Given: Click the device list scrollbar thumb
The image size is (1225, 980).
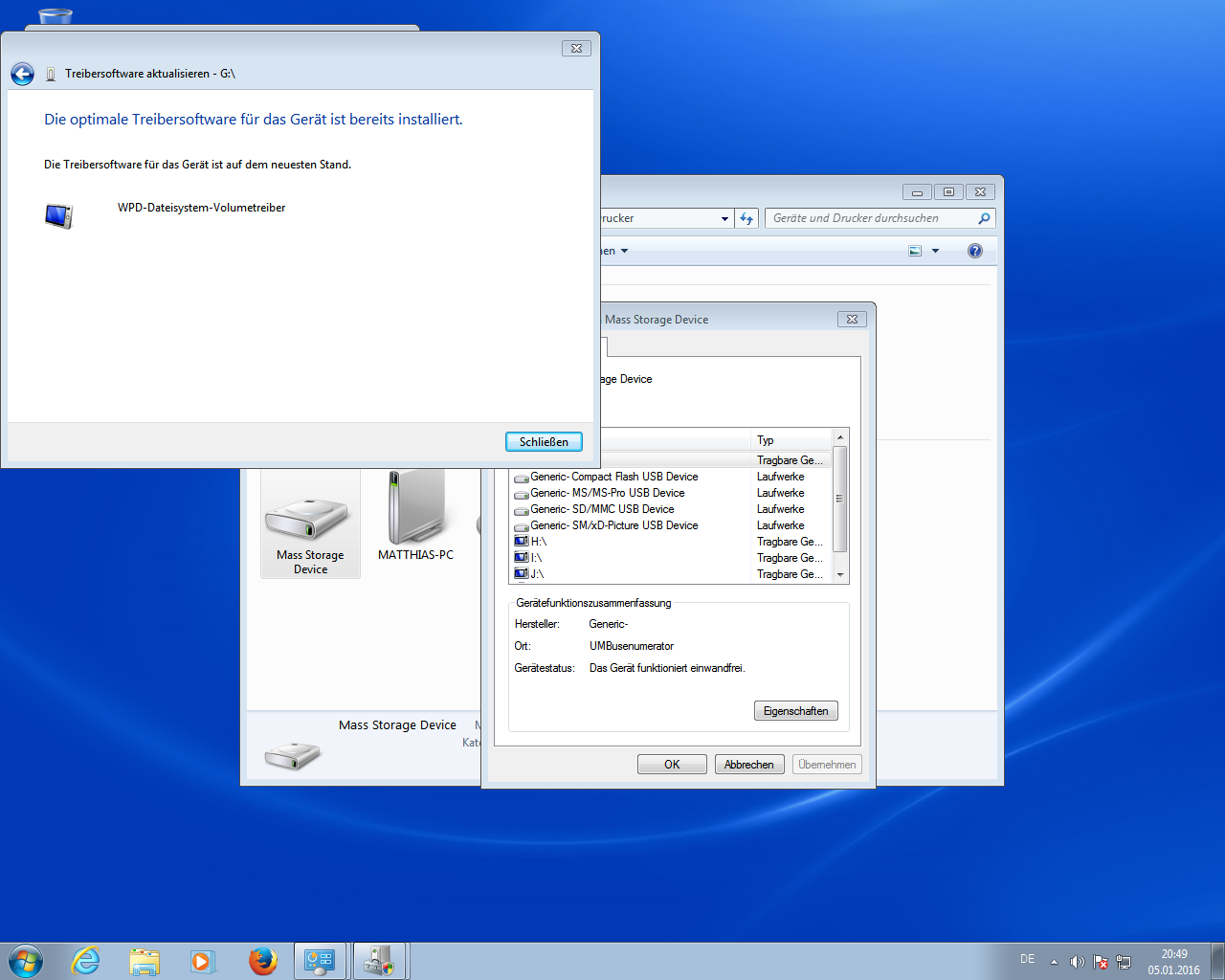Looking at the screenshot, I should point(840,499).
